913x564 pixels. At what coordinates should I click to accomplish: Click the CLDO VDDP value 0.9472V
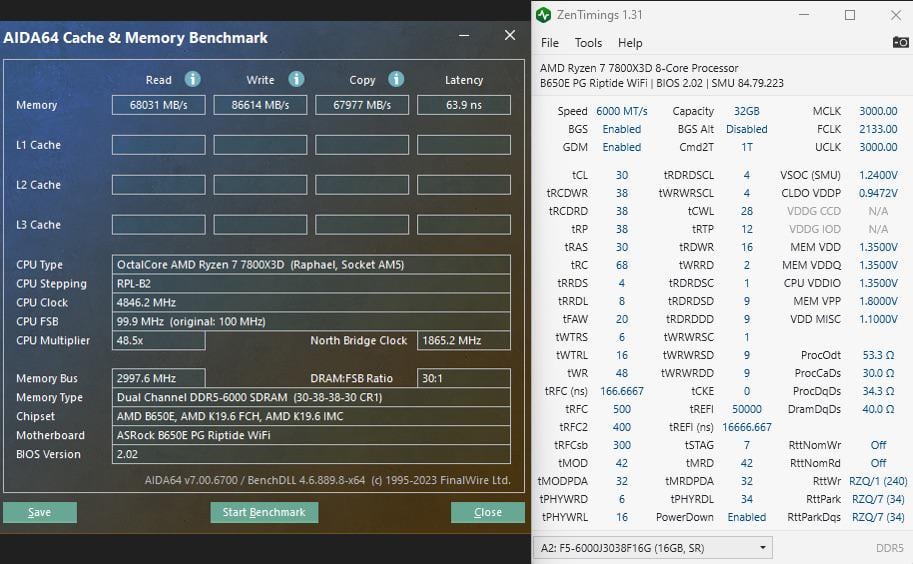pyautogui.click(x=878, y=193)
